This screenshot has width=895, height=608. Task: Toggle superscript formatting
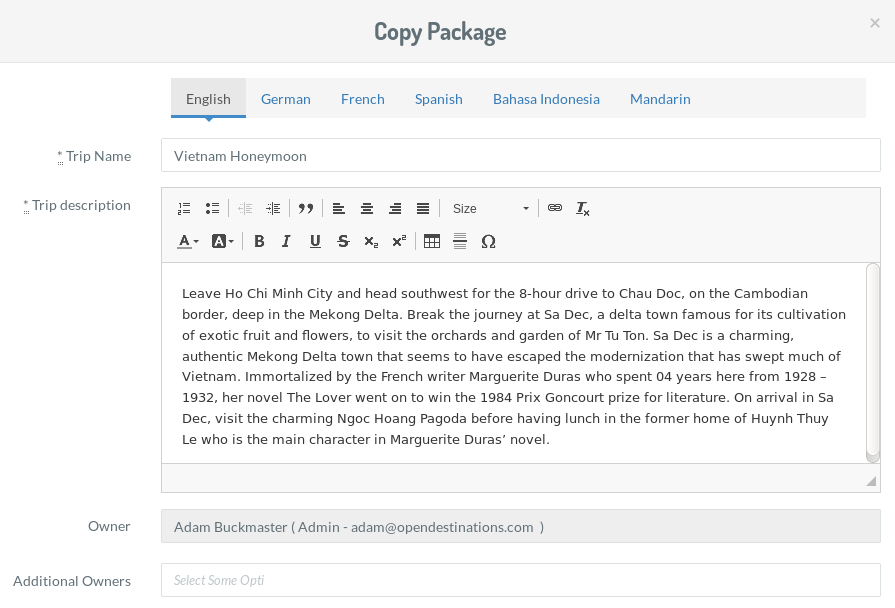click(399, 241)
